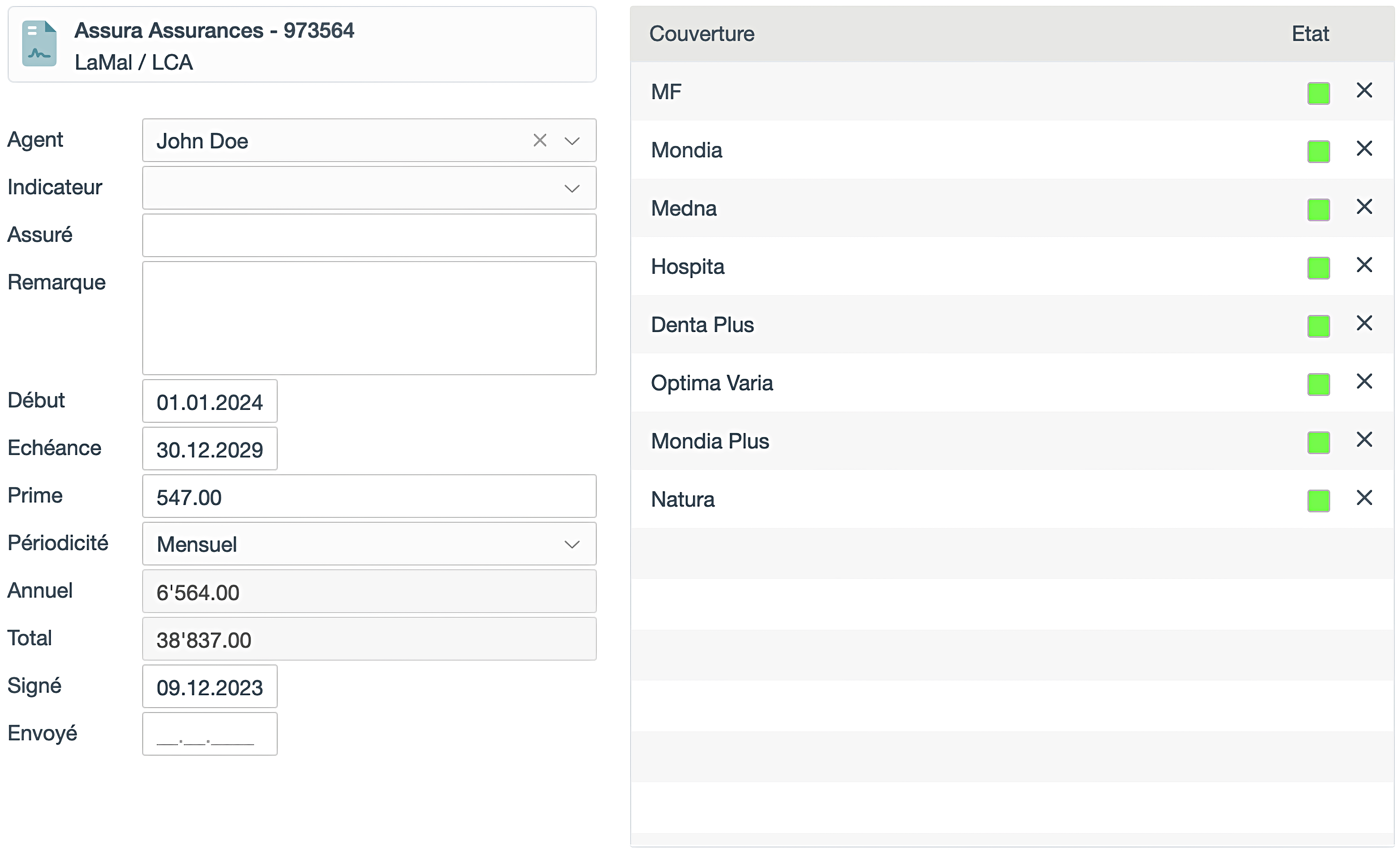
Task: Select the Hospita coverage name
Action: click(688, 267)
